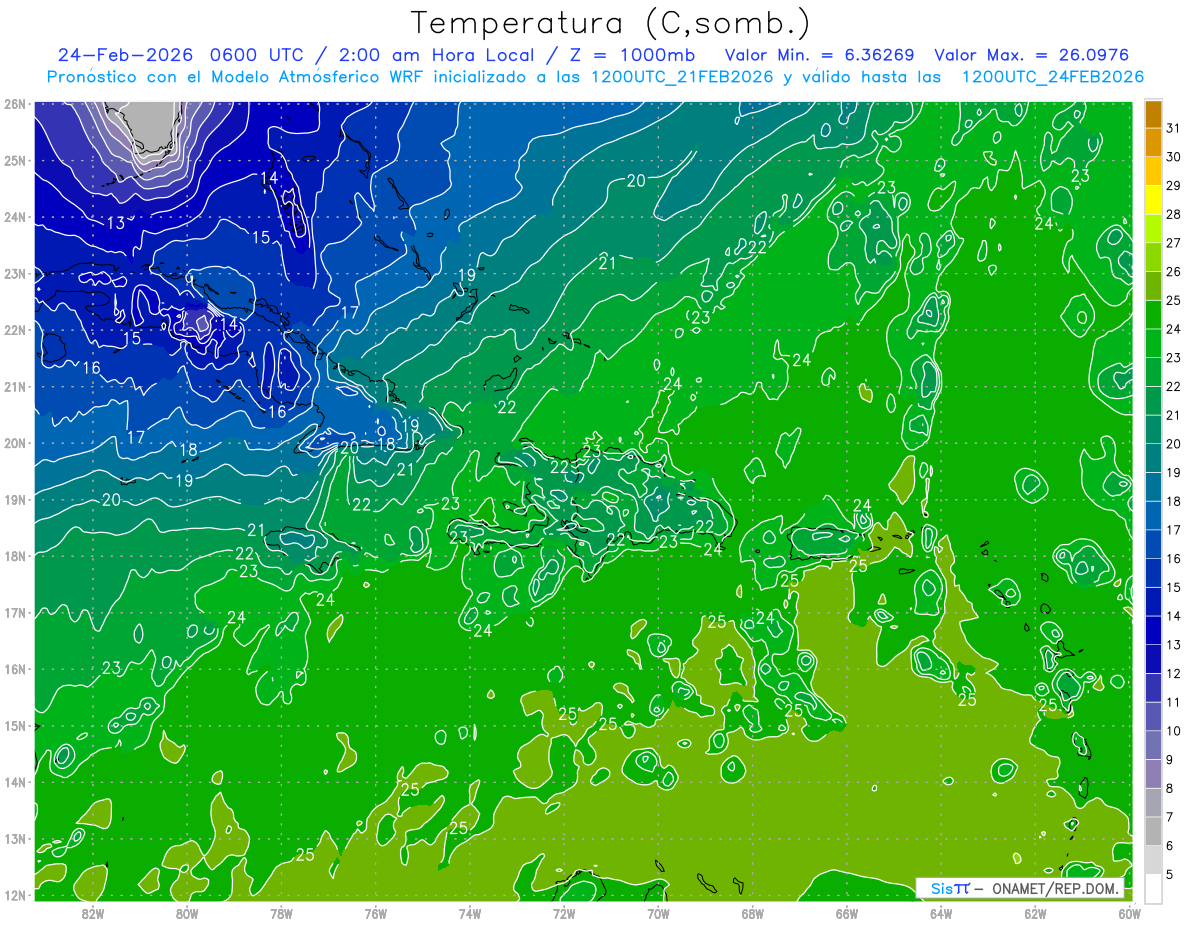Click the '27' color bar label
Image resolution: width=1200 pixels, height=927 pixels.
click(1174, 243)
